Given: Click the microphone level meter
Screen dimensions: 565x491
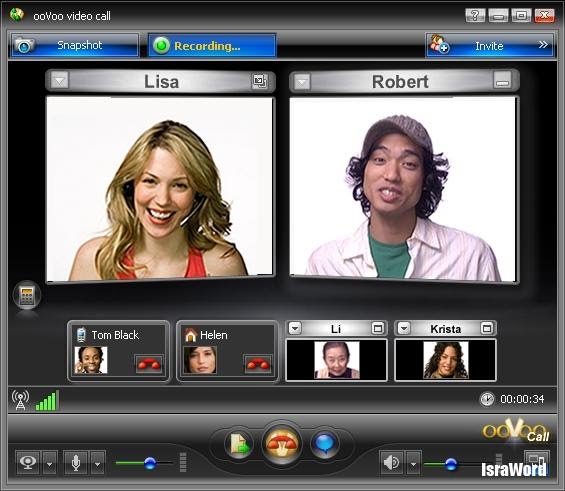Looking at the screenshot, I should (183, 462).
